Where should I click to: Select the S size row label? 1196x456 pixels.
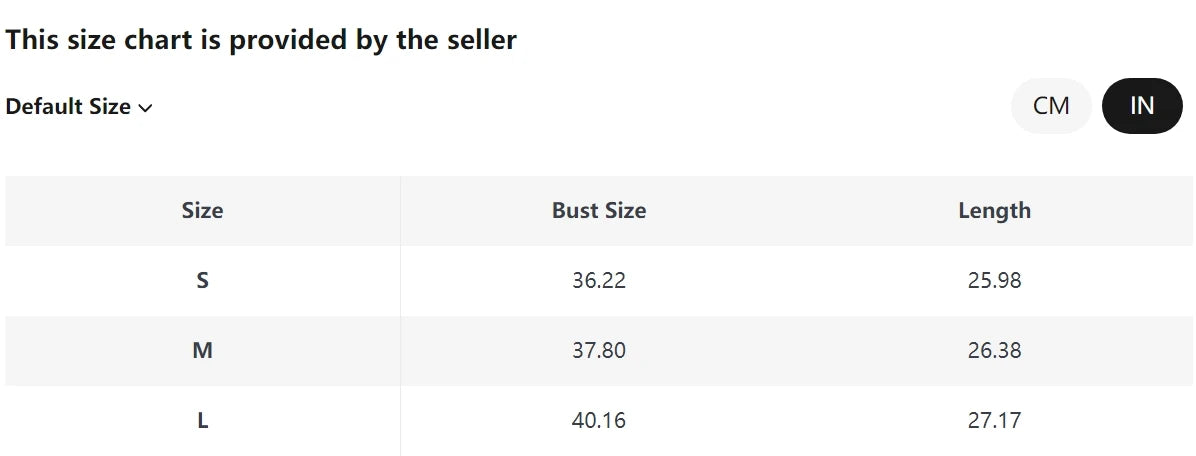pos(202,281)
